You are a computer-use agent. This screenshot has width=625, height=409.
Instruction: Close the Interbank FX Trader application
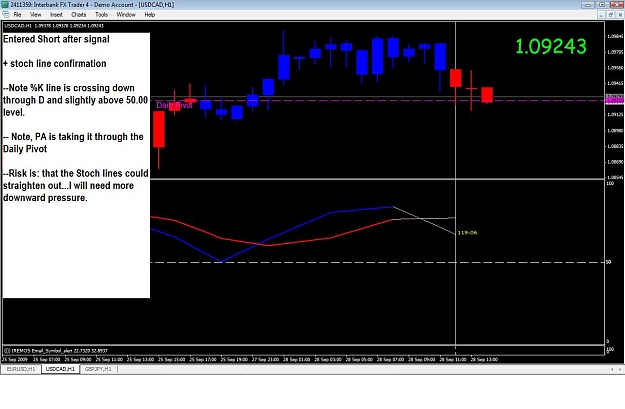[x=616, y=4]
